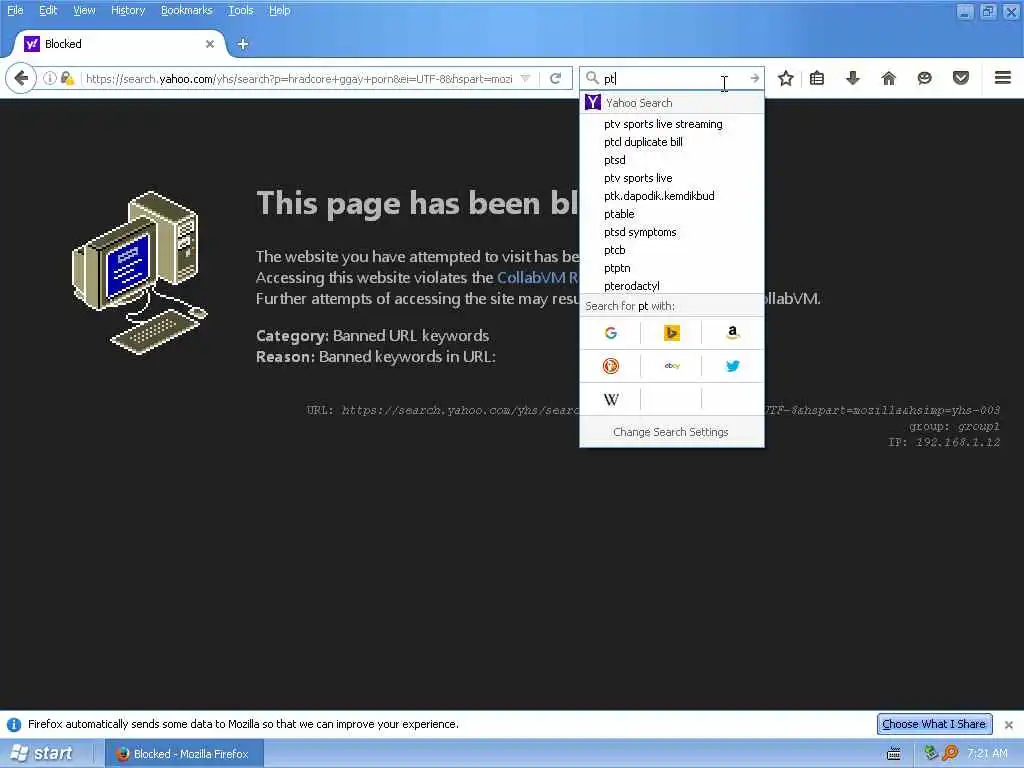
Task: Click the orange magnifier tray icon
Action: (950, 753)
